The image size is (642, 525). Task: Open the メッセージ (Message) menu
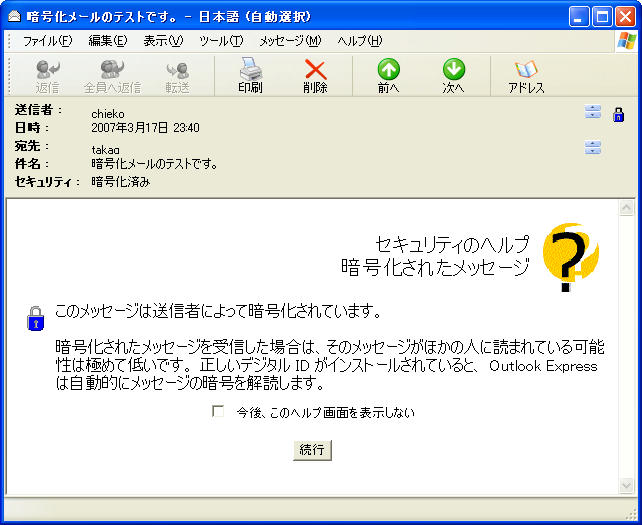coord(290,41)
